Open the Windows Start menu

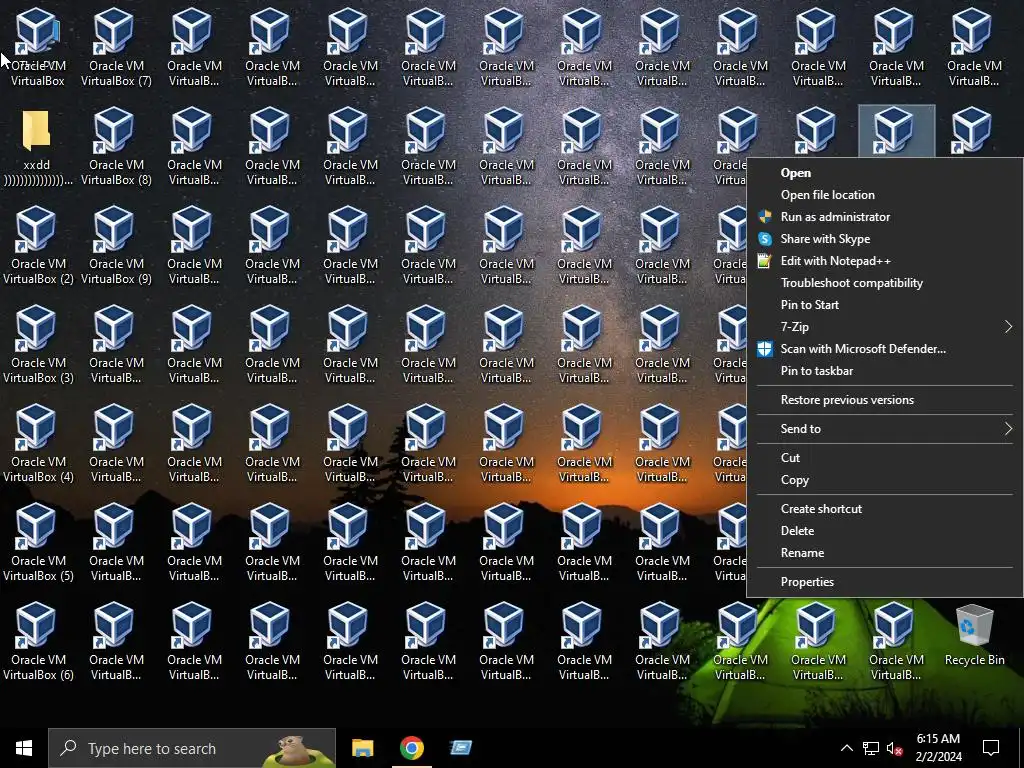(x=24, y=748)
